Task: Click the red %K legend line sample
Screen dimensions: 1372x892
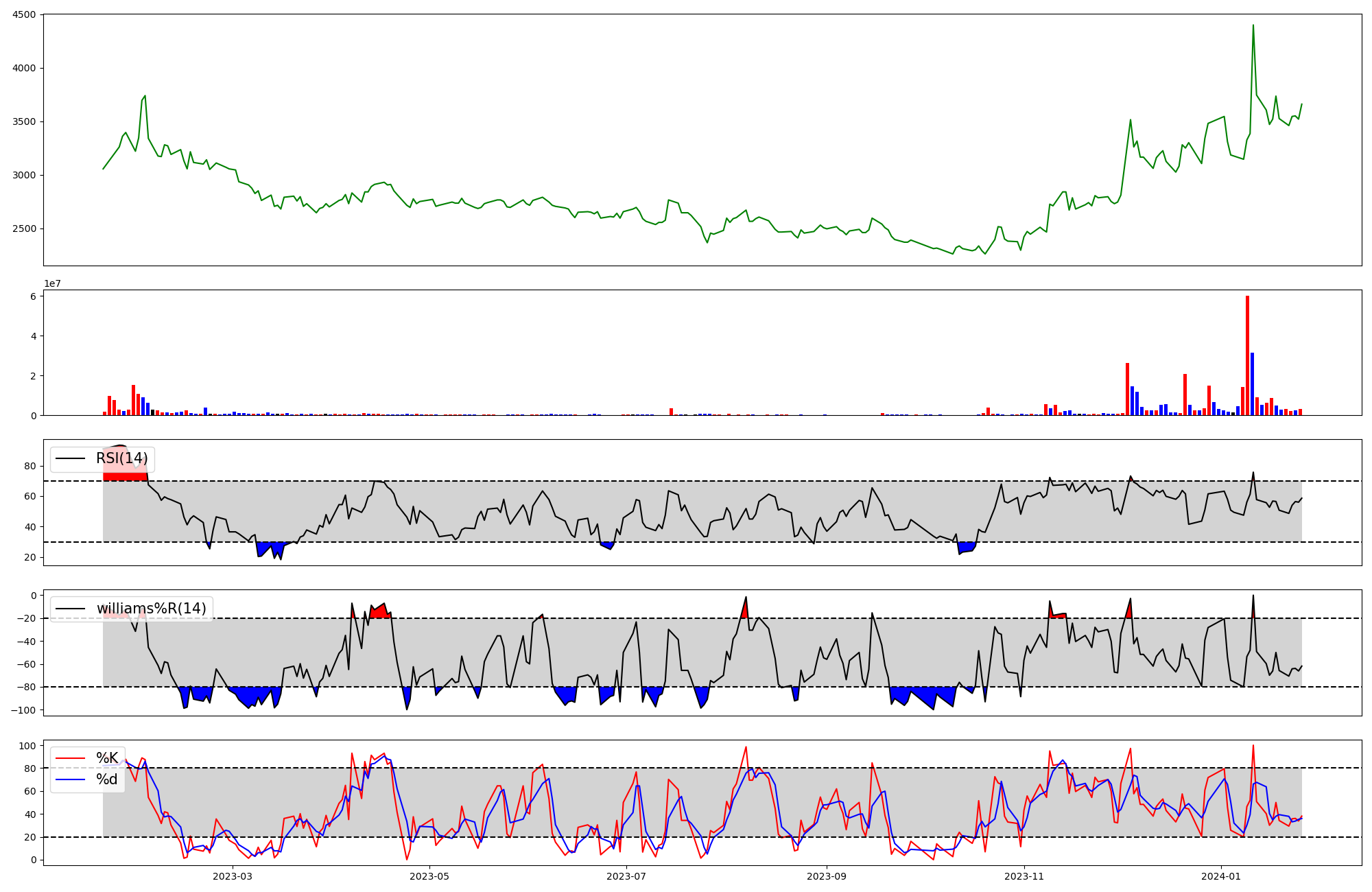Action: pos(71,758)
